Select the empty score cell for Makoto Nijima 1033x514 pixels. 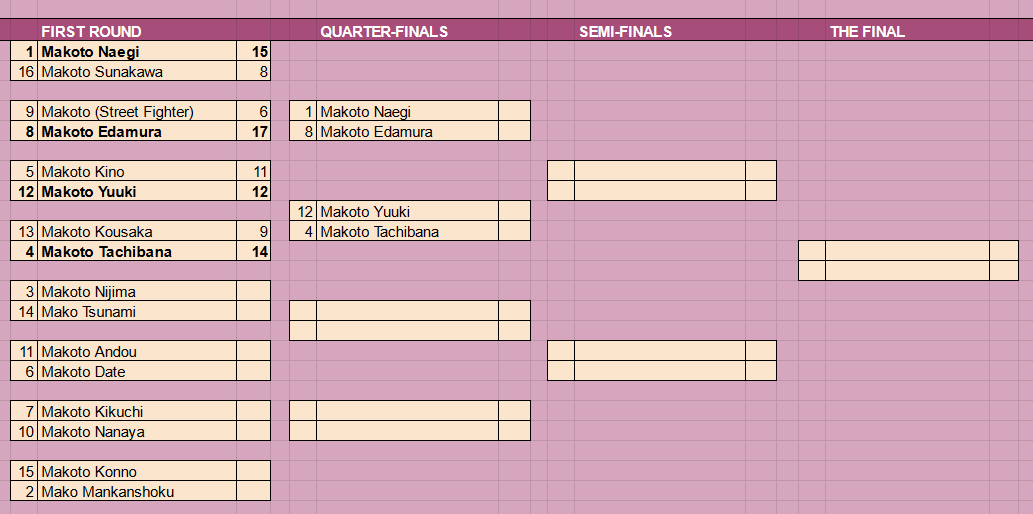254,291
